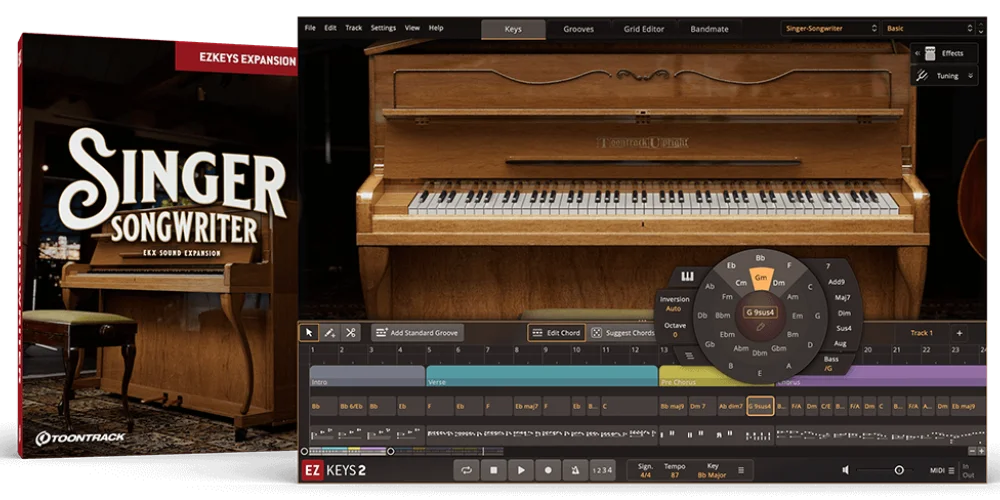Toggle the 1234 count-in button
This screenshot has width=1000, height=500.
tap(602, 471)
